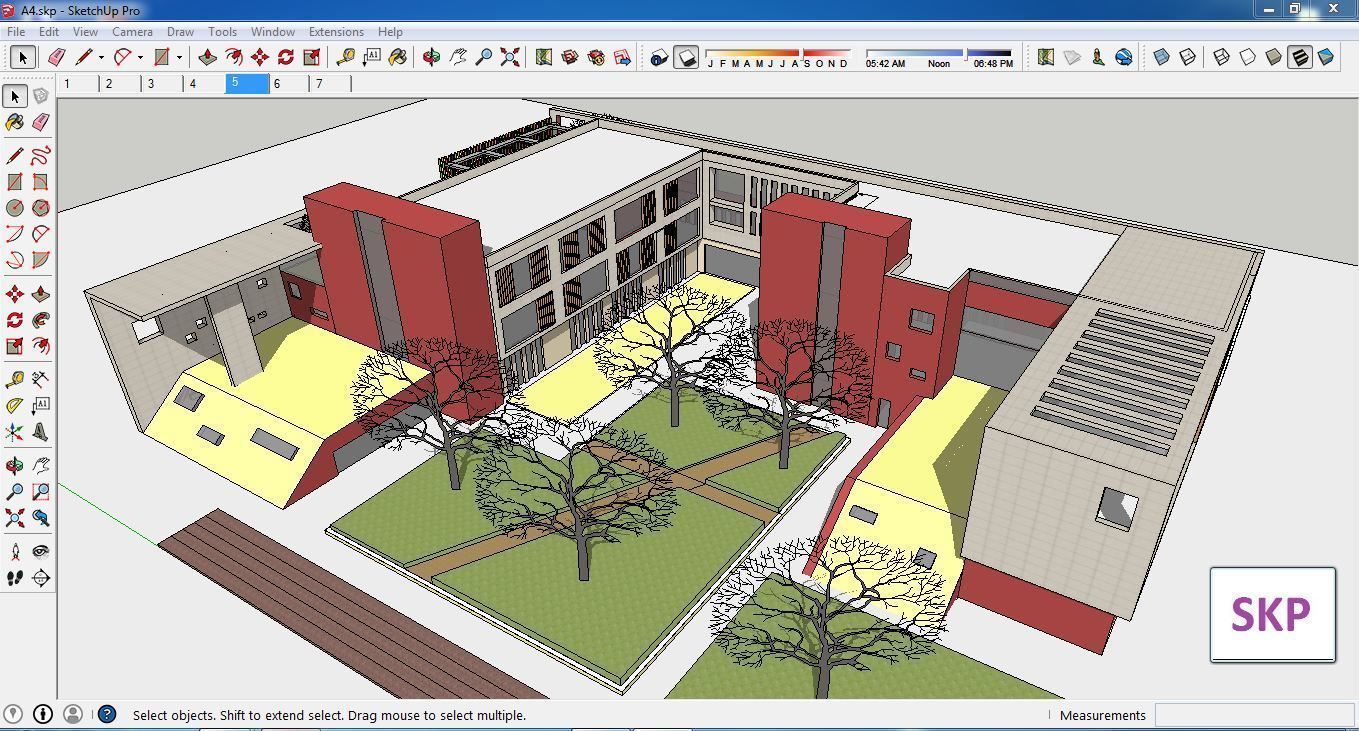Click the Instructor help question mark icon

(107, 714)
